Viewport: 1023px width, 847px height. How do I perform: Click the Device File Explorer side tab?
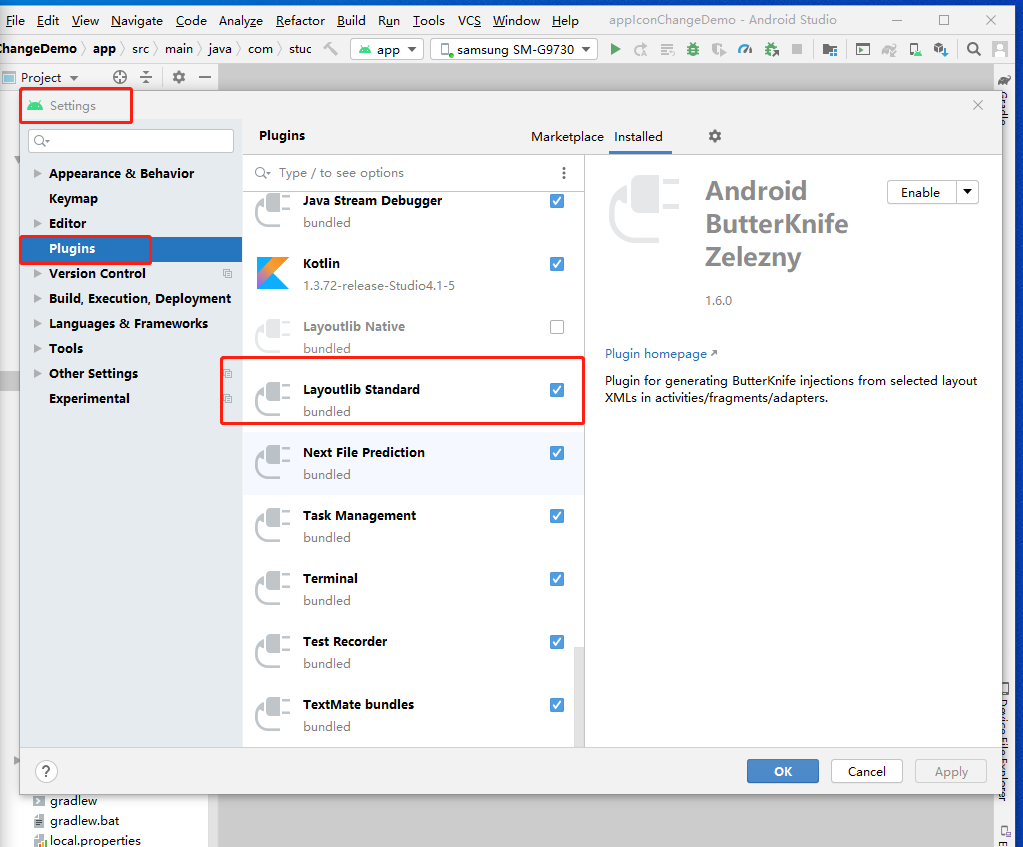(x=1005, y=744)
